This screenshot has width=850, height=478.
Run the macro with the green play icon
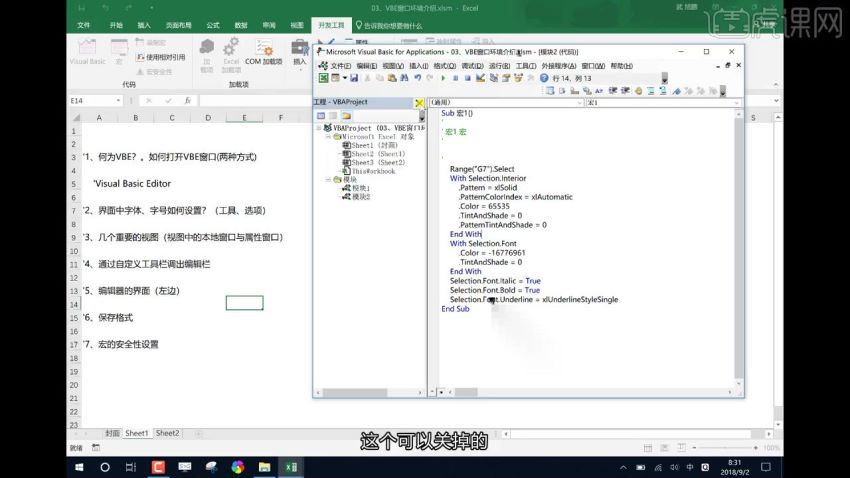pos(443,78)
